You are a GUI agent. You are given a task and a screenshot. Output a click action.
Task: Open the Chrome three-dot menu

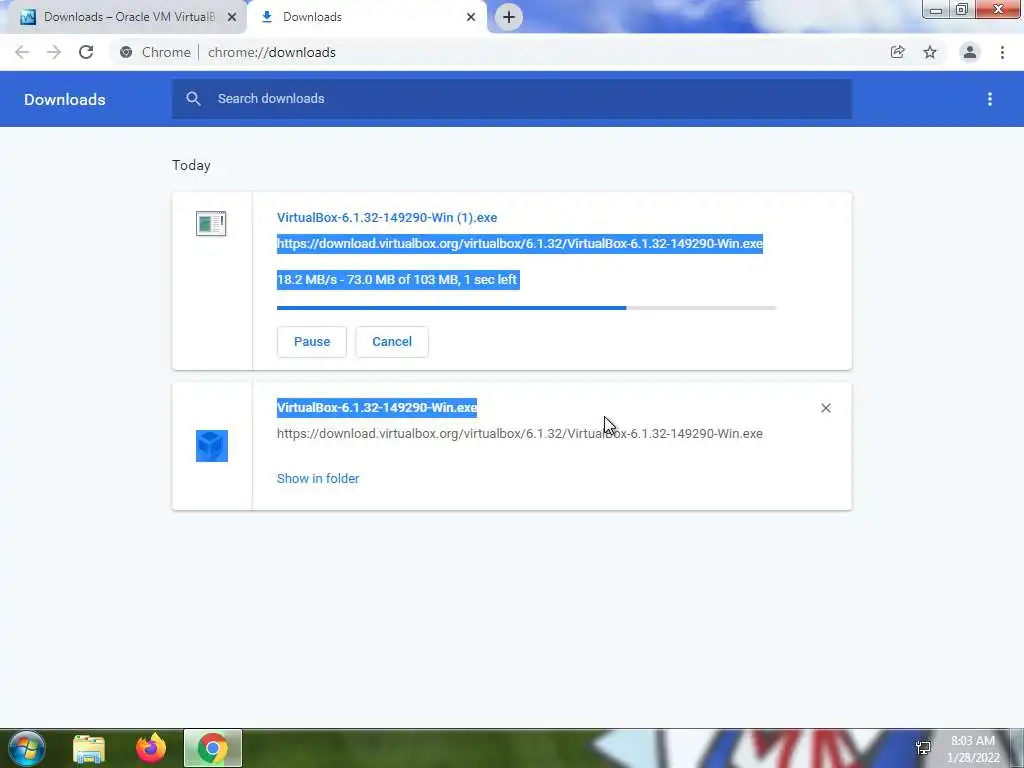coord(1002,52)
